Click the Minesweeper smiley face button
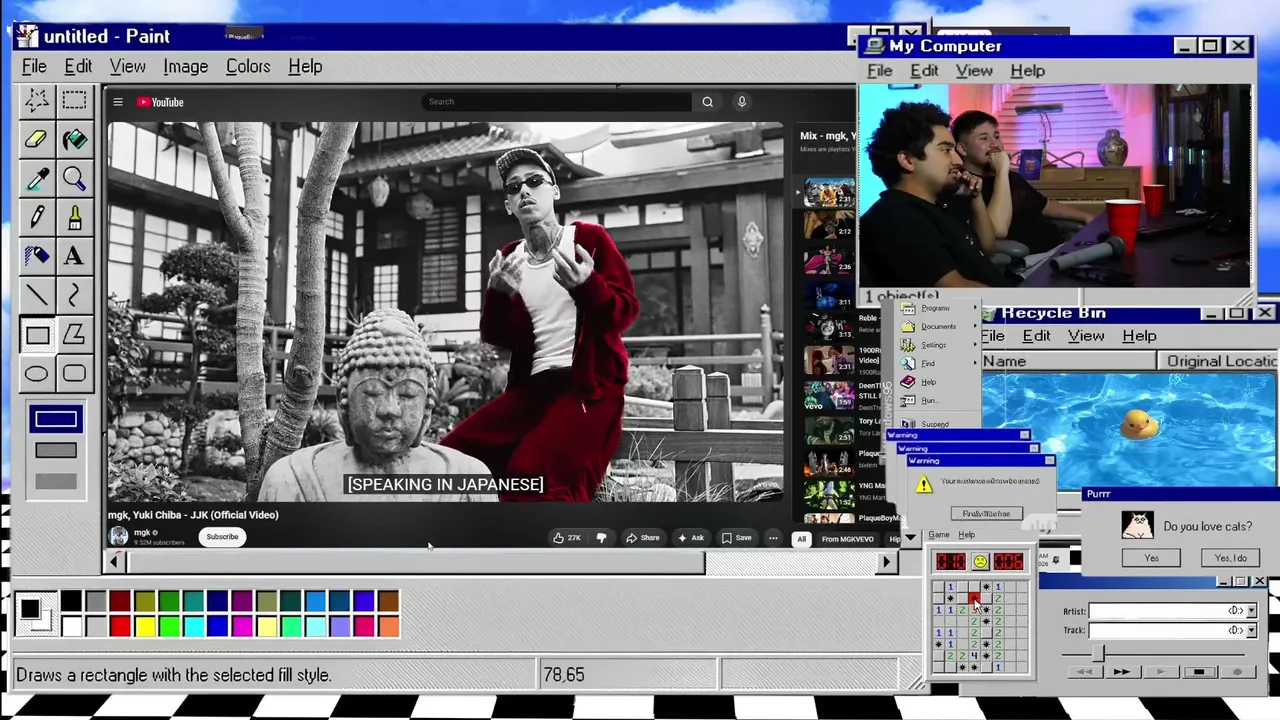Screen dimensions: 1280x720 coord(979,561)
